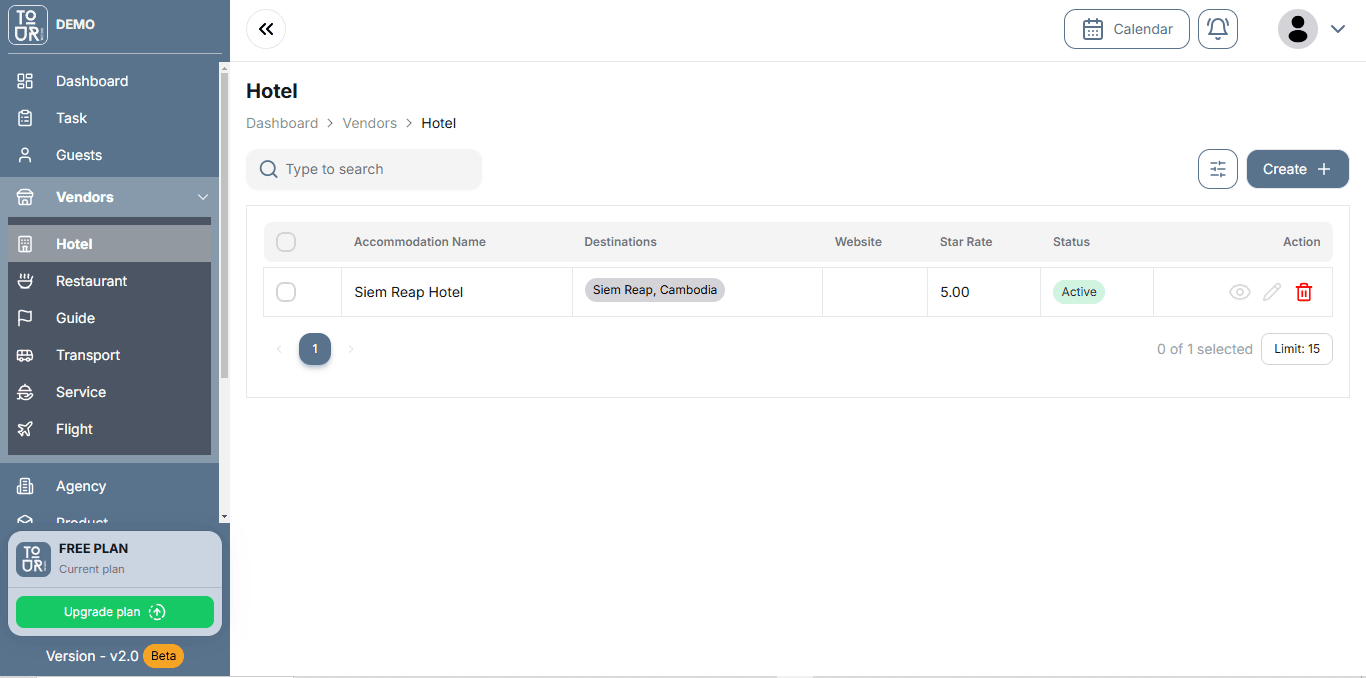This screenshot has width=1366, height=678.
Task: Open the Calendar view
Action: [1126, 29]
